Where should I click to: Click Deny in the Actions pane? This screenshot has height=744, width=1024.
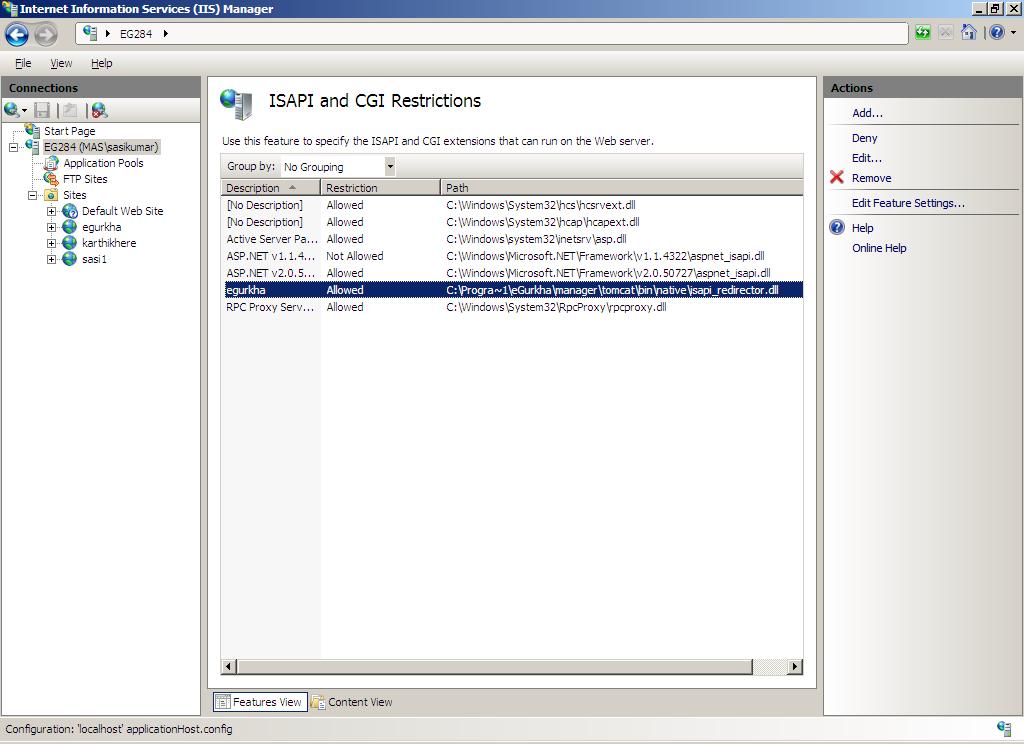(x=864, y=138)
